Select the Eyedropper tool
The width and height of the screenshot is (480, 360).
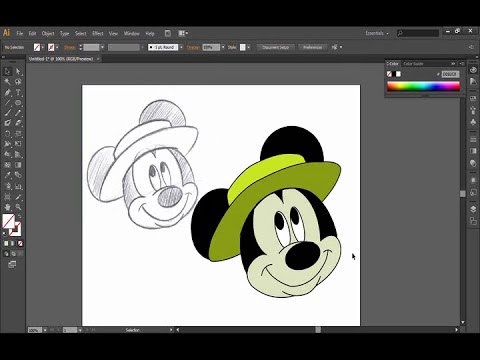tap(8, 175)
